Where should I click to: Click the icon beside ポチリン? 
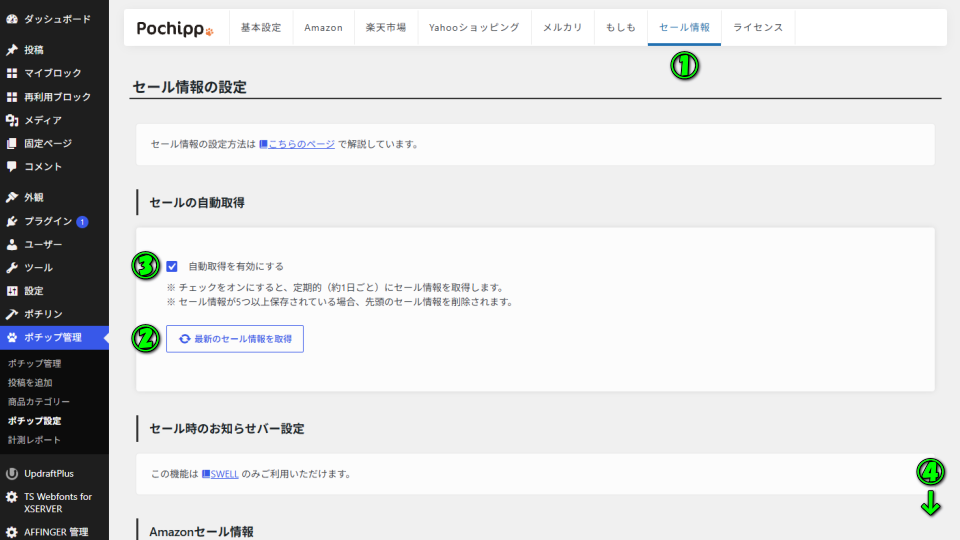[12, 314]
